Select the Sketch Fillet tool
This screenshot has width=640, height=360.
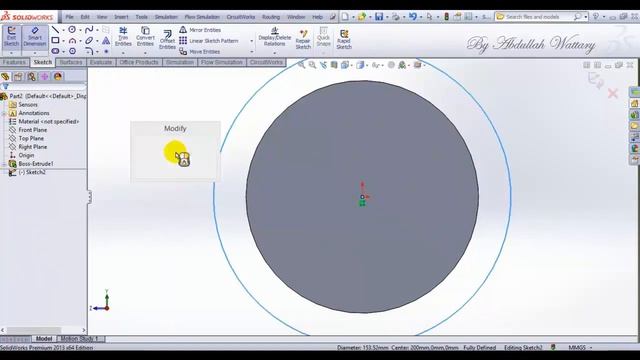pyautogui.click(x=89, y=51)
